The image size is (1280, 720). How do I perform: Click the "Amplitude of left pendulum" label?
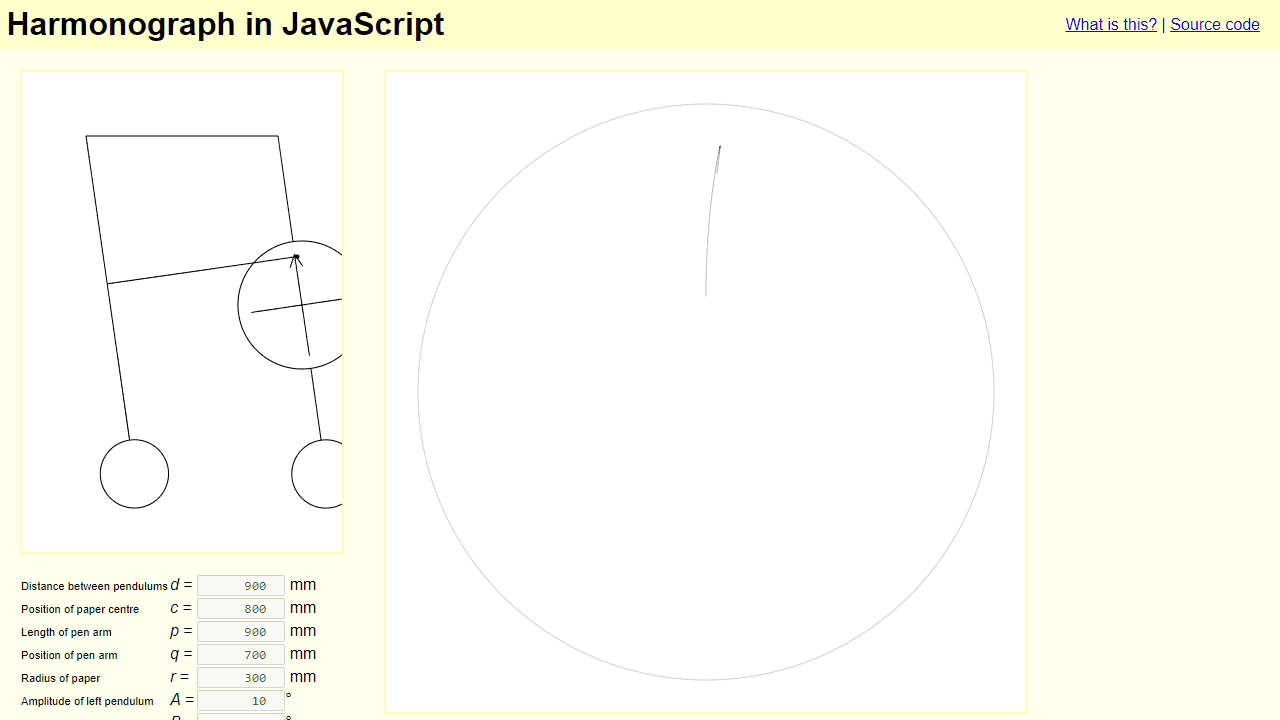87,701
